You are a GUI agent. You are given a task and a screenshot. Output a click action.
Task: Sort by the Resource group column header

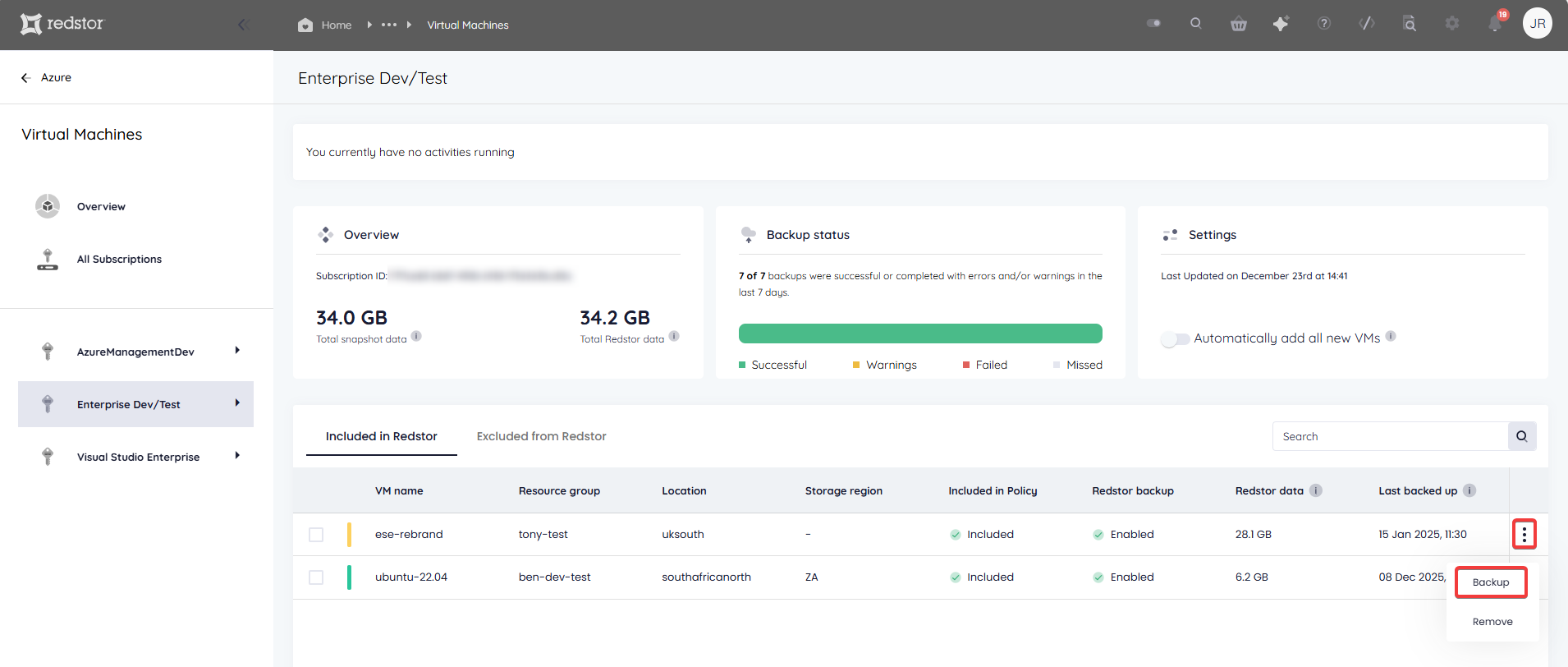click(x=559, y=491)
